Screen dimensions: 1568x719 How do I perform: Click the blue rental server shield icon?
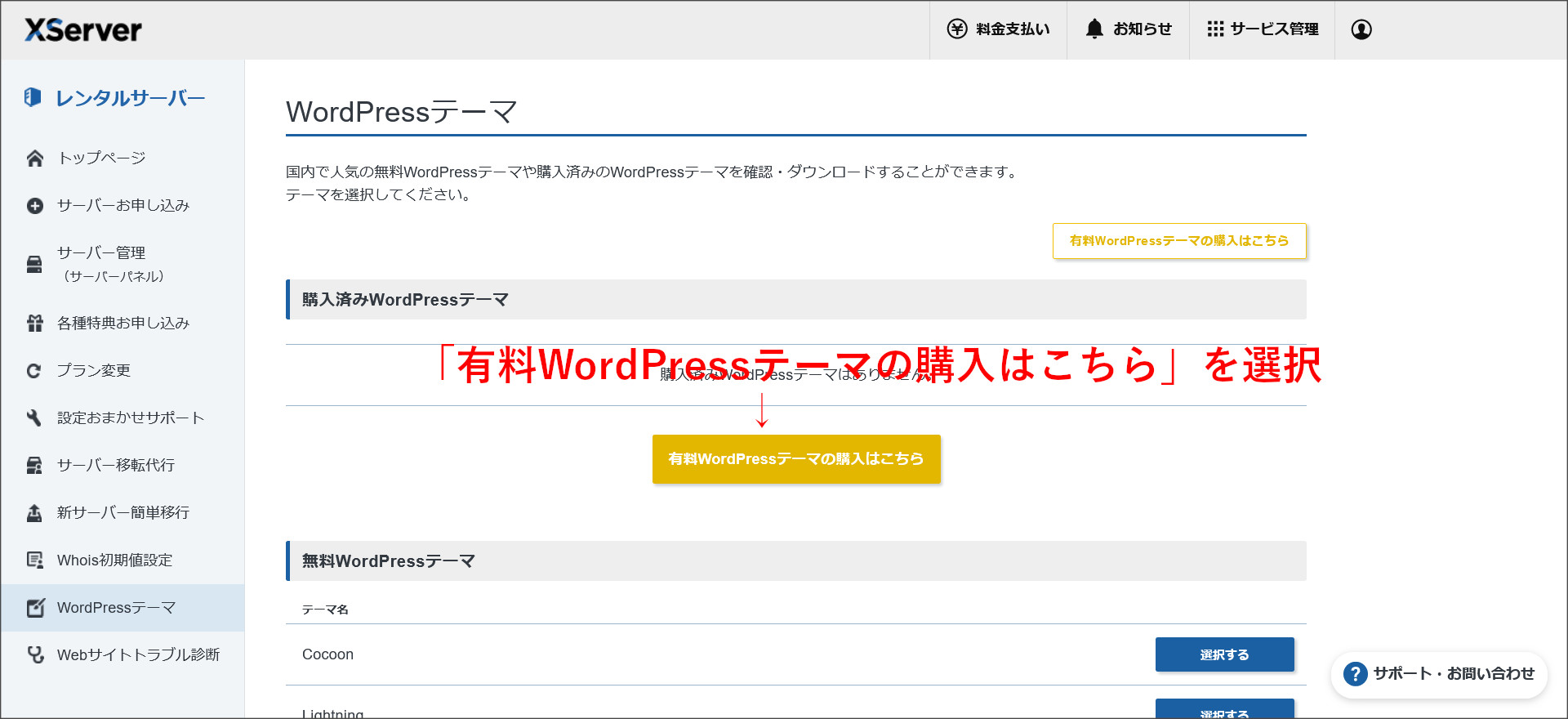point(33,97)
